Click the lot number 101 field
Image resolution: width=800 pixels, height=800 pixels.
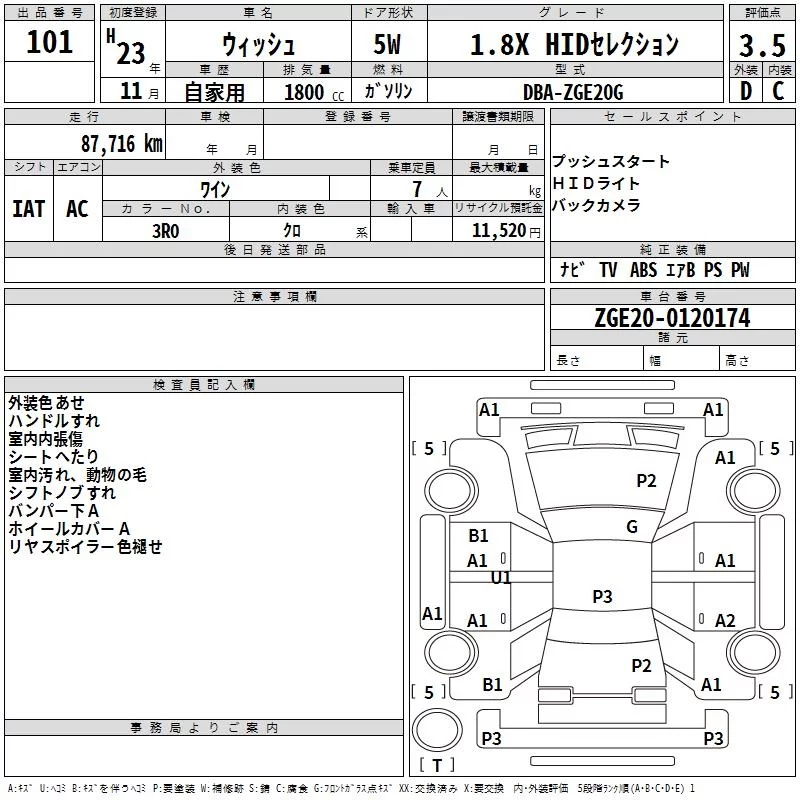pos(49,41)
